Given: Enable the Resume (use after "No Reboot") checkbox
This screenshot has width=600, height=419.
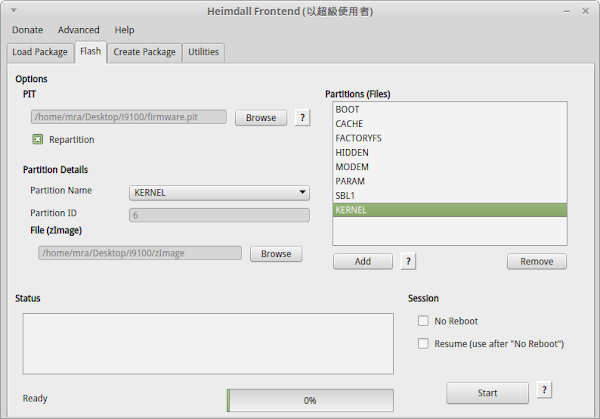Looking at the screenshot, I should click(x=423, y=343).
